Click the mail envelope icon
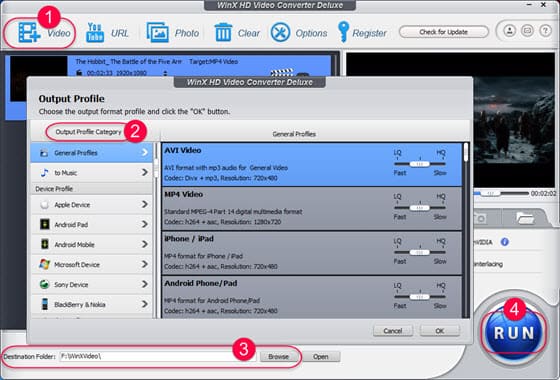 (x=527, y=31)
